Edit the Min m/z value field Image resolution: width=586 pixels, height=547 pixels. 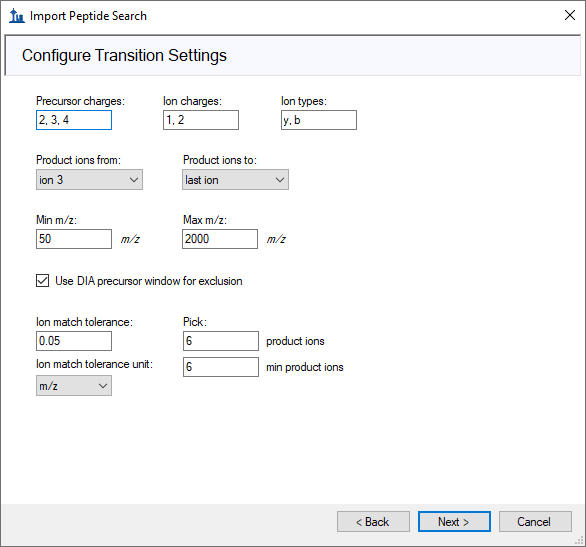pyautogui.click(x=74, y=239)
